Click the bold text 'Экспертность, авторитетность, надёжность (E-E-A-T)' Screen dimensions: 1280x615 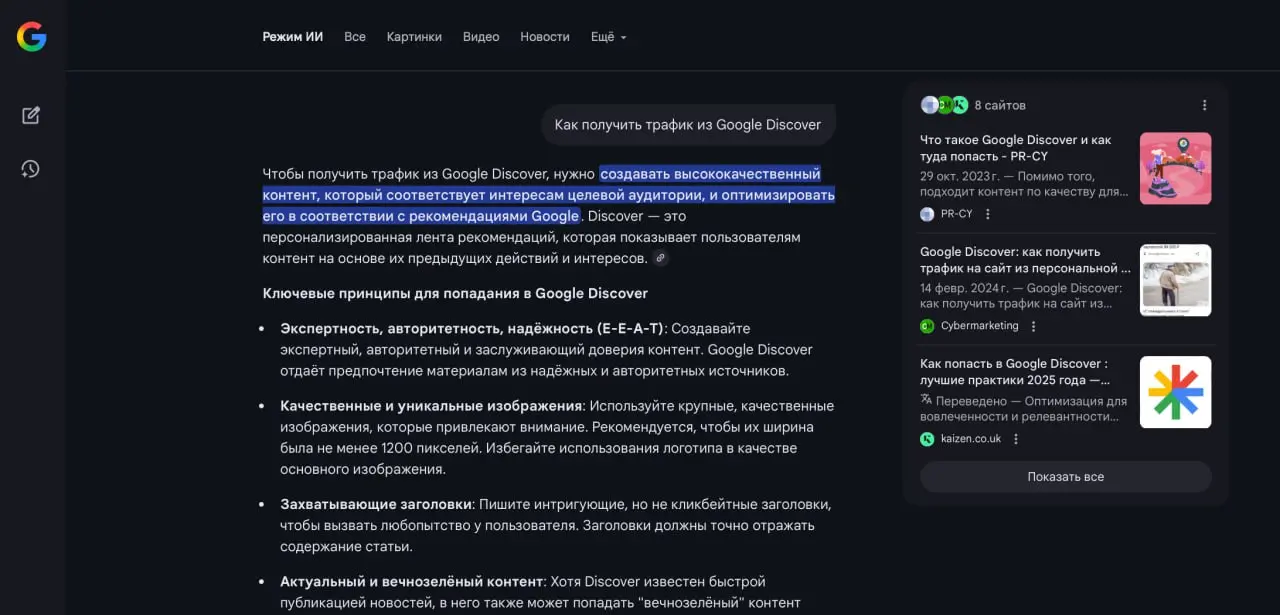click(x=472, y=329)
